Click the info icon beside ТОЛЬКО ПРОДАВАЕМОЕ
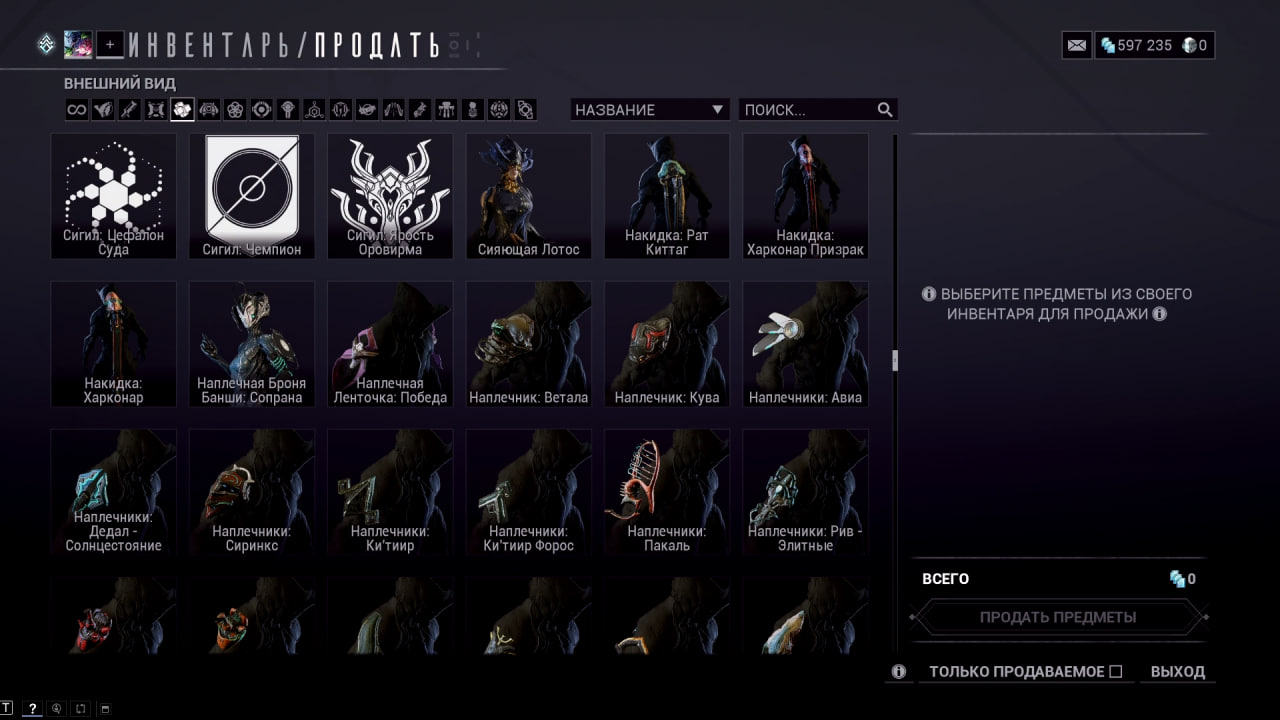The height and width of the screenshot is (720, 1280). (x=899, y=672)
